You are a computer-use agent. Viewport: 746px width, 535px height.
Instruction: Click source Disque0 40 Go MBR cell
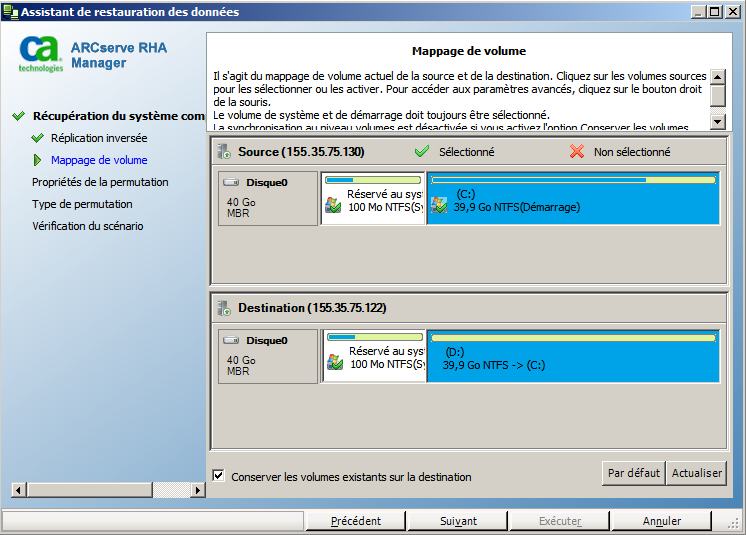click(268, 198)
